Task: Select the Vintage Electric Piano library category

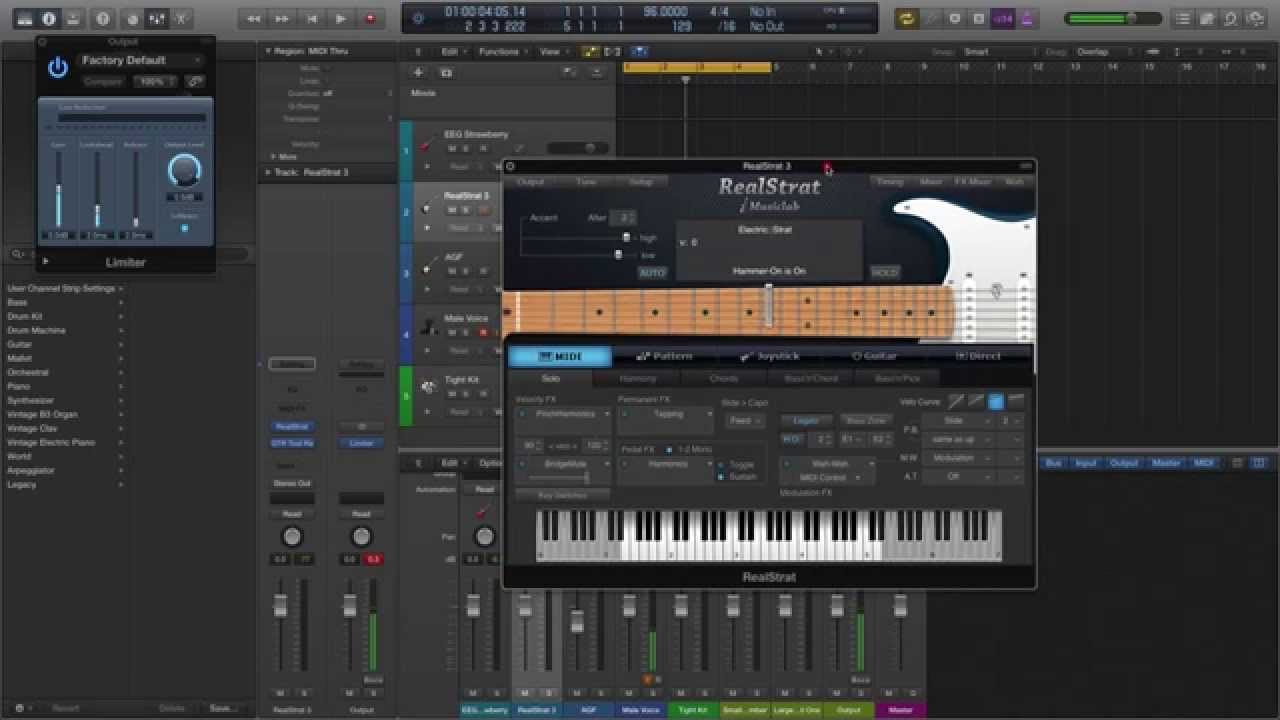Action: pyautogui.click(x=50, y=442)
